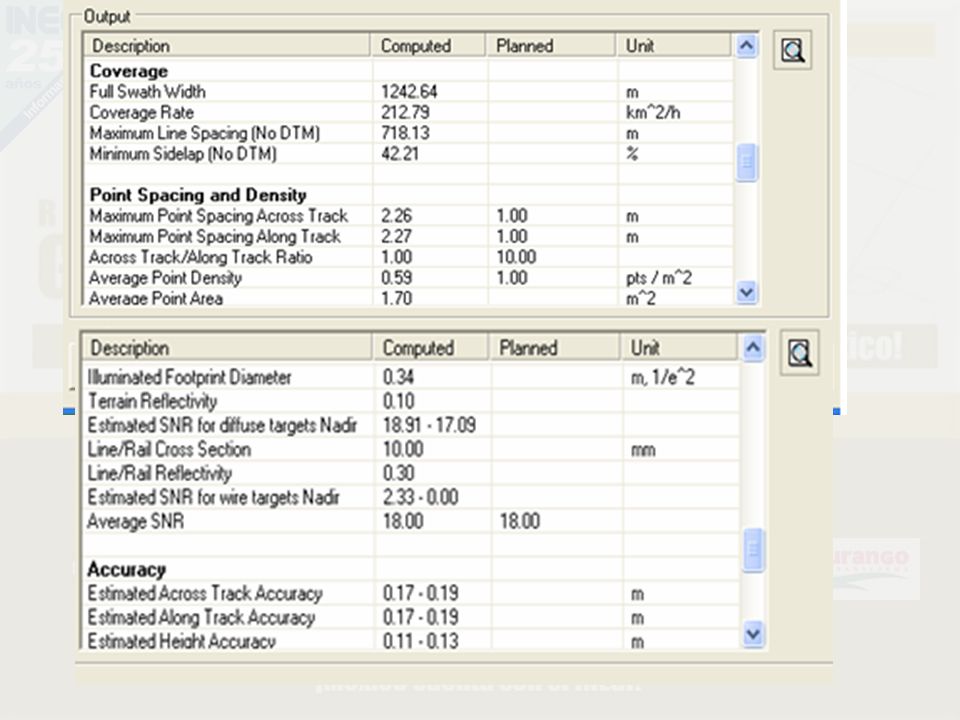Select the bold Coverage section heading
Image resolution: width=960 pixels, height=720 pixels.
click(x=129, y=71)
